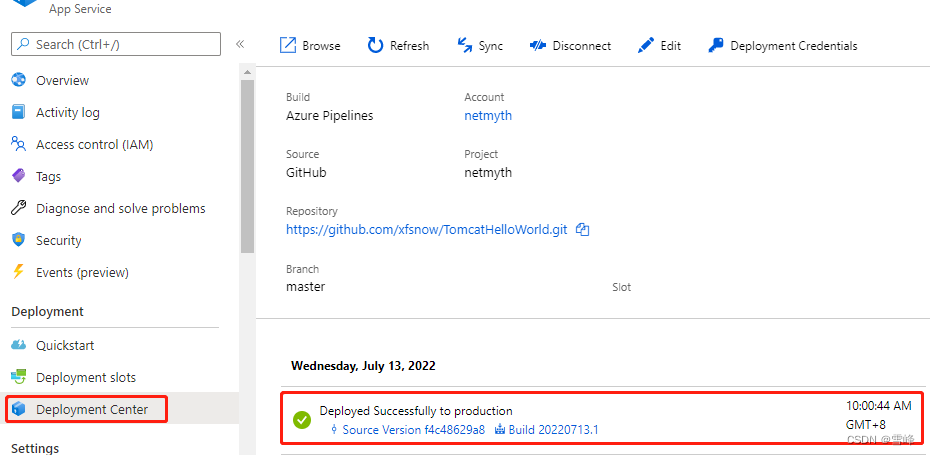Click the Disconnect plug icon
This screenshot has width=930, height=455.
(538, 46)
